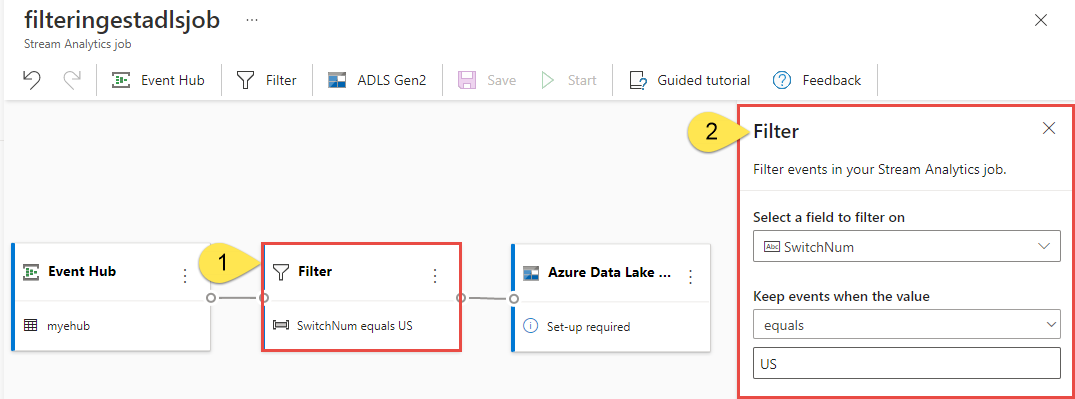
Task: Open the job title ellipsis menu
Action: [x=252, y=20]
